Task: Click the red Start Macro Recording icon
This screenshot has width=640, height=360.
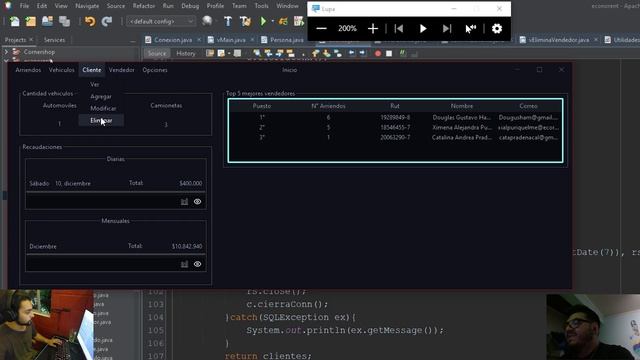Action: (378, 53)
